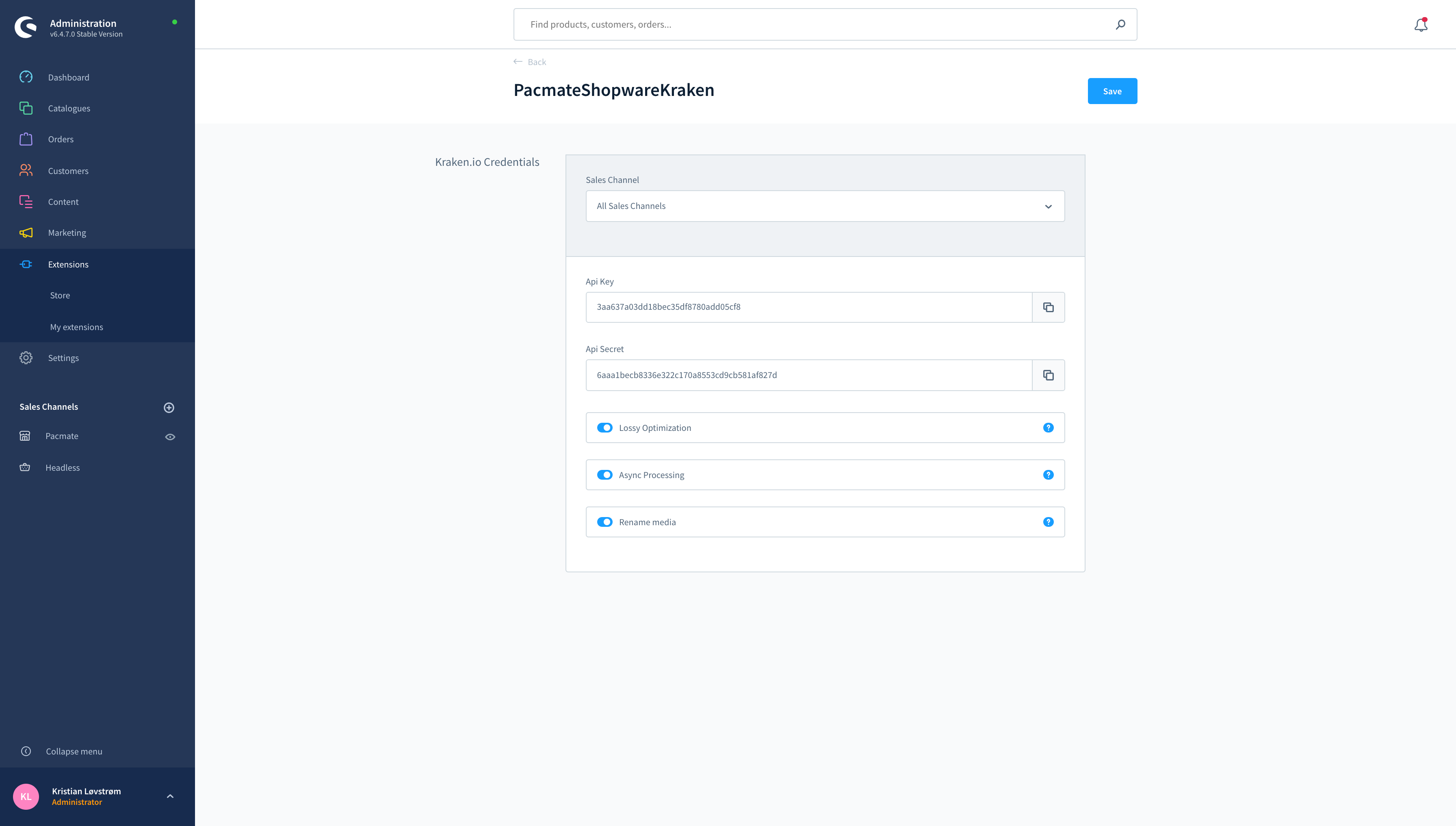Copy the Api Key to clipboard
Screen dimensions: 1456x826
pyautogui.click(x=1049, y=307)
